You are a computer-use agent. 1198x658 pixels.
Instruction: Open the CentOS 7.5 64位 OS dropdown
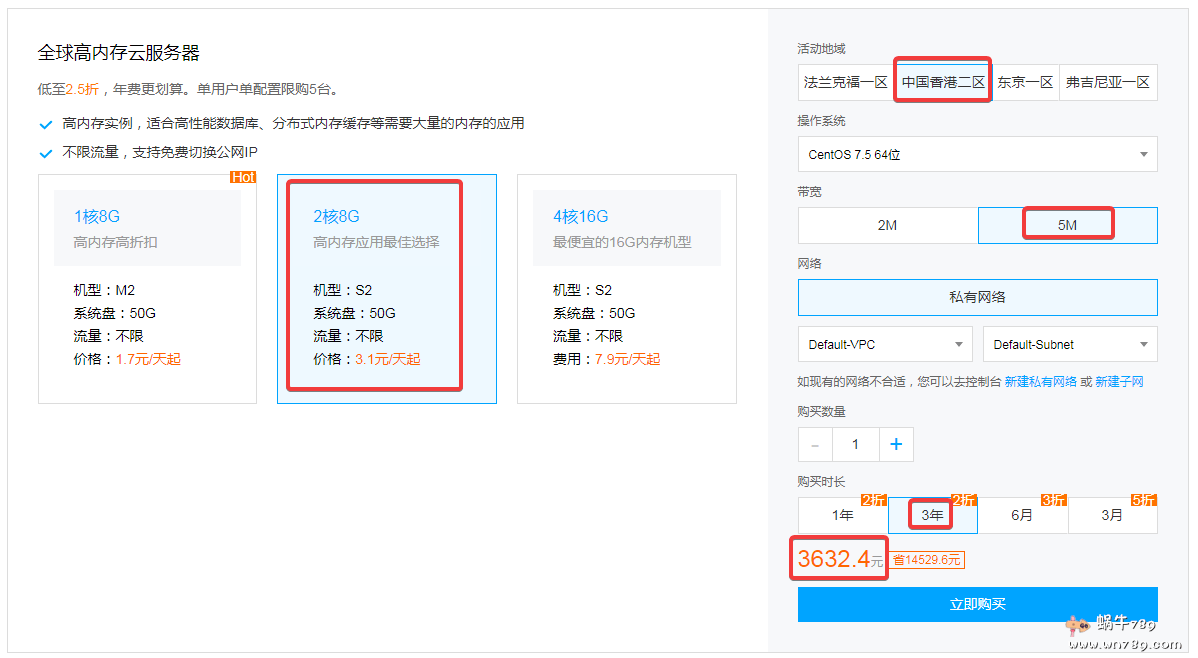[977, 155]
